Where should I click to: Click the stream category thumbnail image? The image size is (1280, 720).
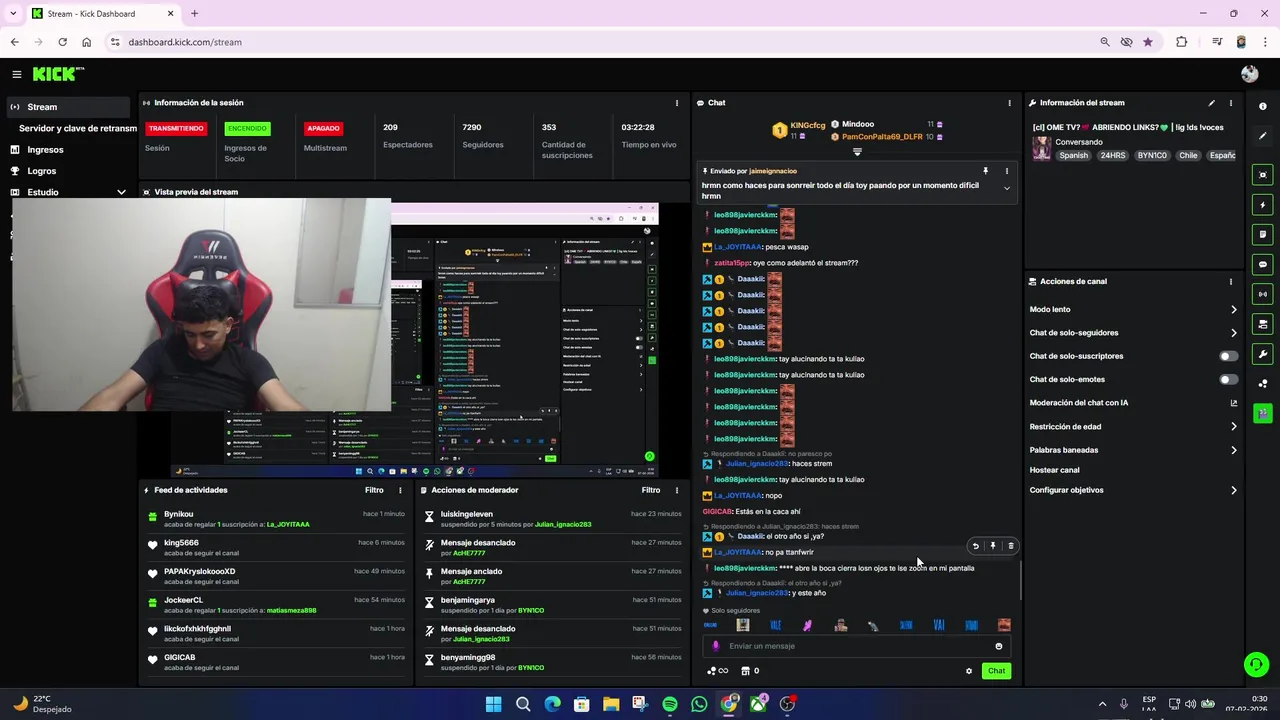pos(1042,148)
